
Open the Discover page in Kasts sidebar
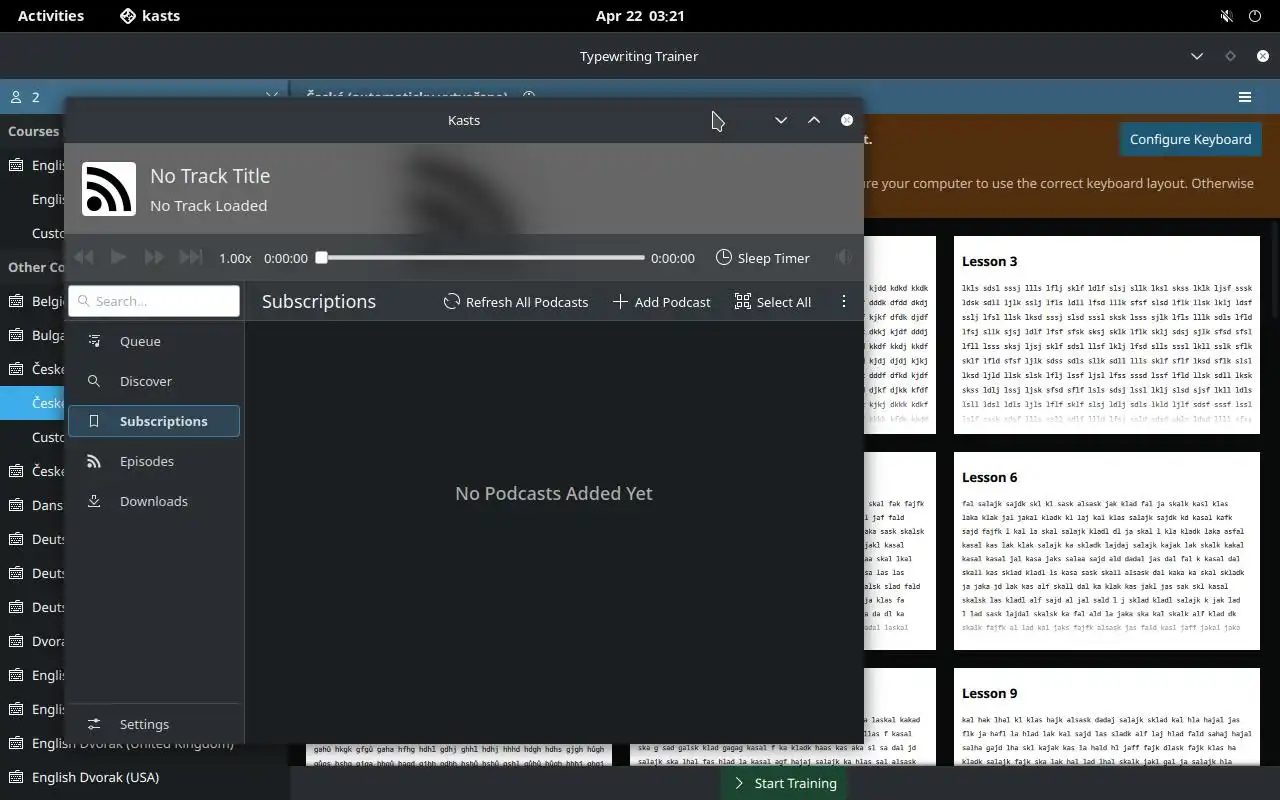[154, 381]
